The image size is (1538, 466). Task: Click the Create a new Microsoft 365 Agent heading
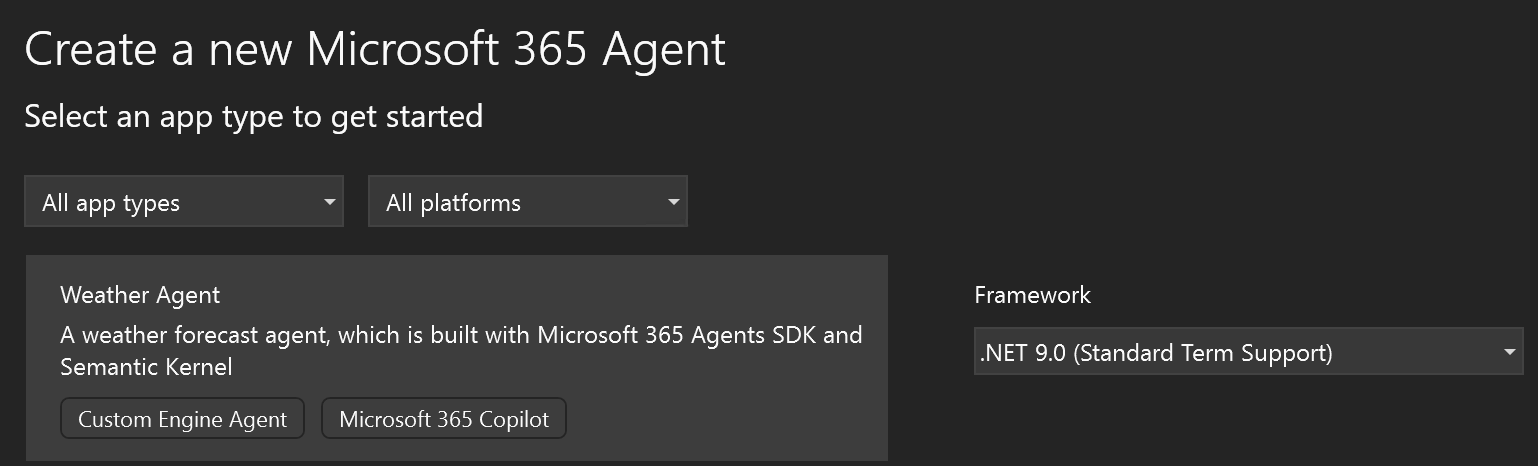(375, 48)
